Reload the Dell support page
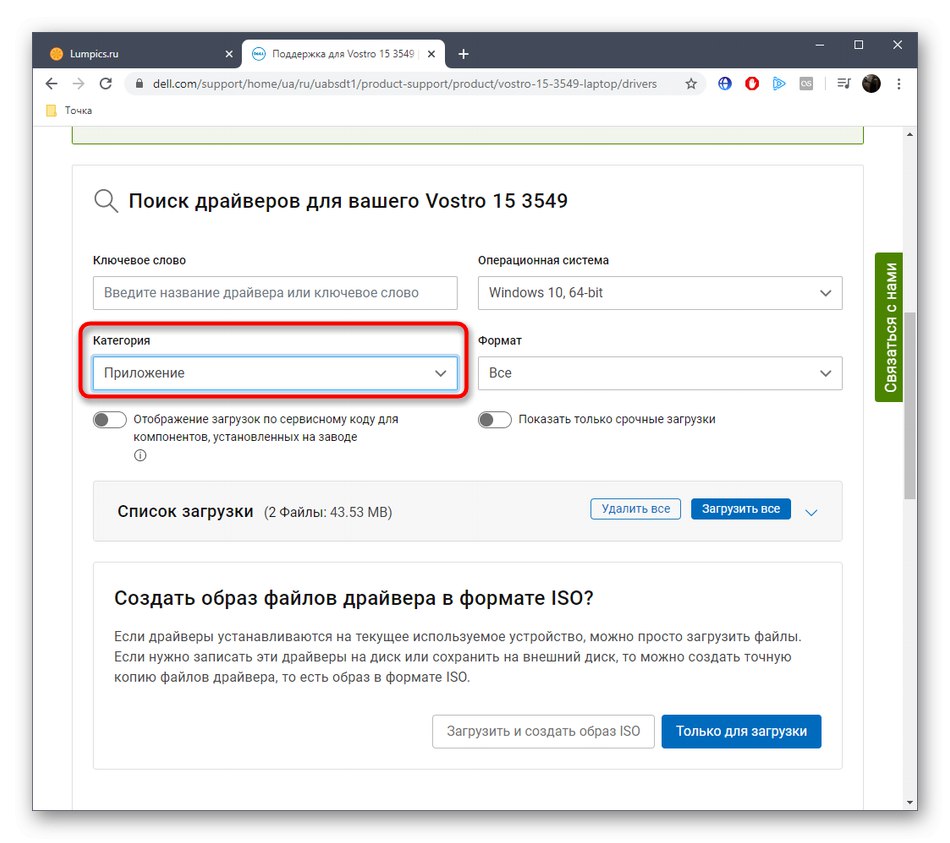Image resolution: width=950 pixels, height=843 pixels. (105, 84)
